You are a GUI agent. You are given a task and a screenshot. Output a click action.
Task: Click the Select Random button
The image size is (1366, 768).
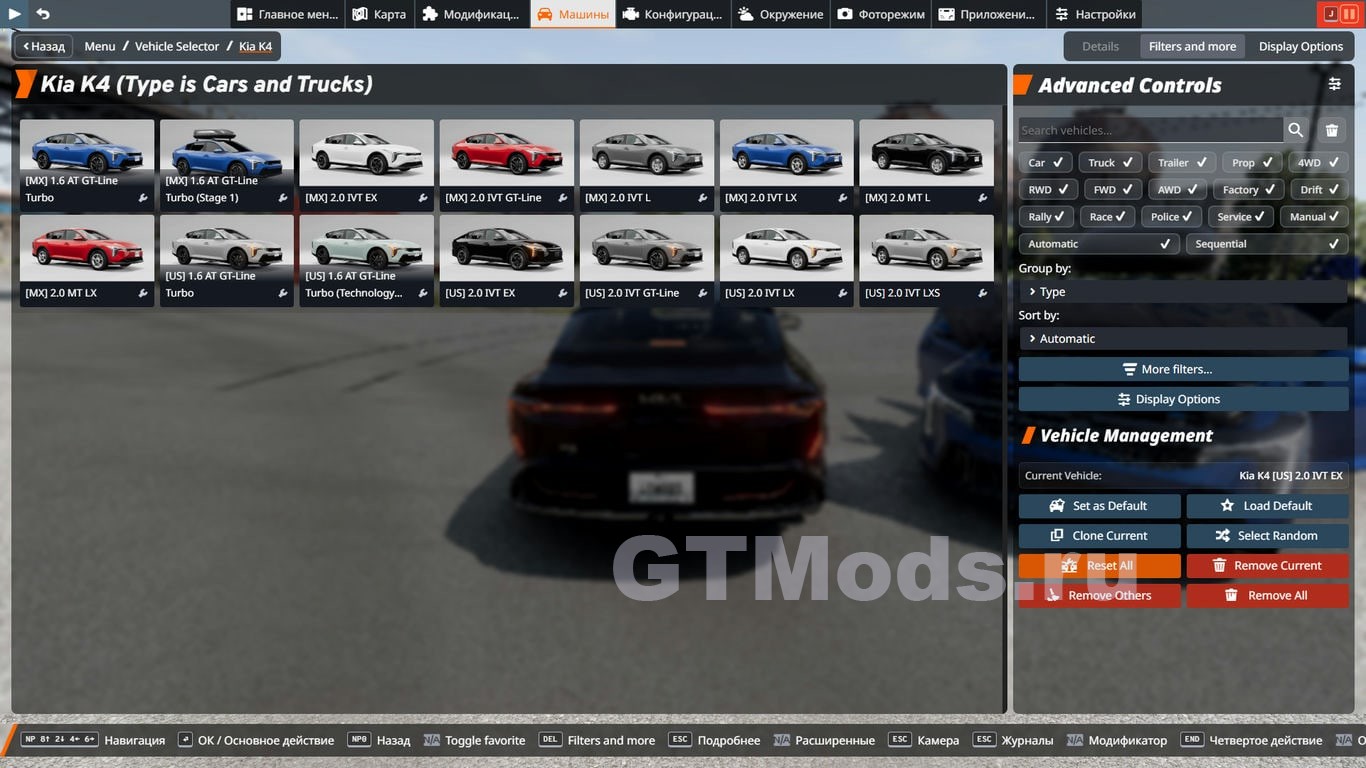pyautogui.click(x=1267, y=536)
